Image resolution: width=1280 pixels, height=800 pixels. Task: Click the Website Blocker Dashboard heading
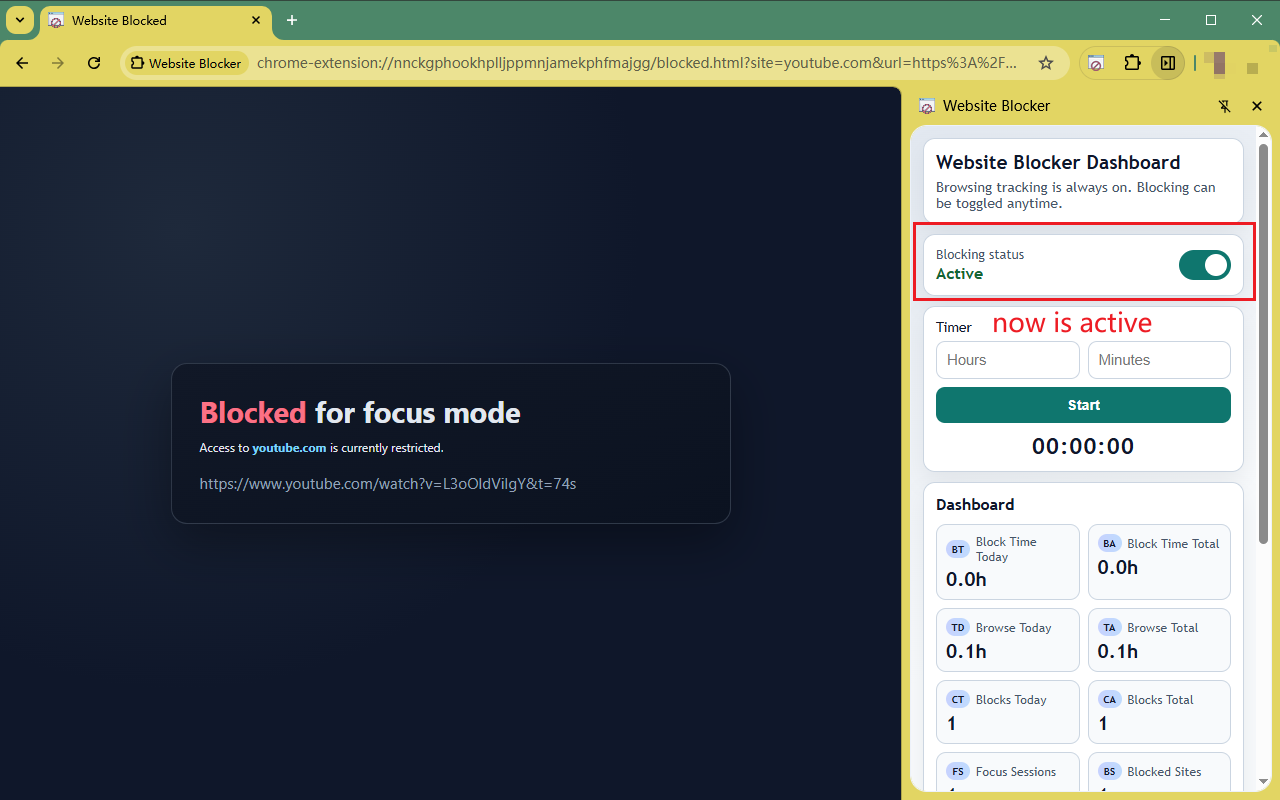point(1058,162)
